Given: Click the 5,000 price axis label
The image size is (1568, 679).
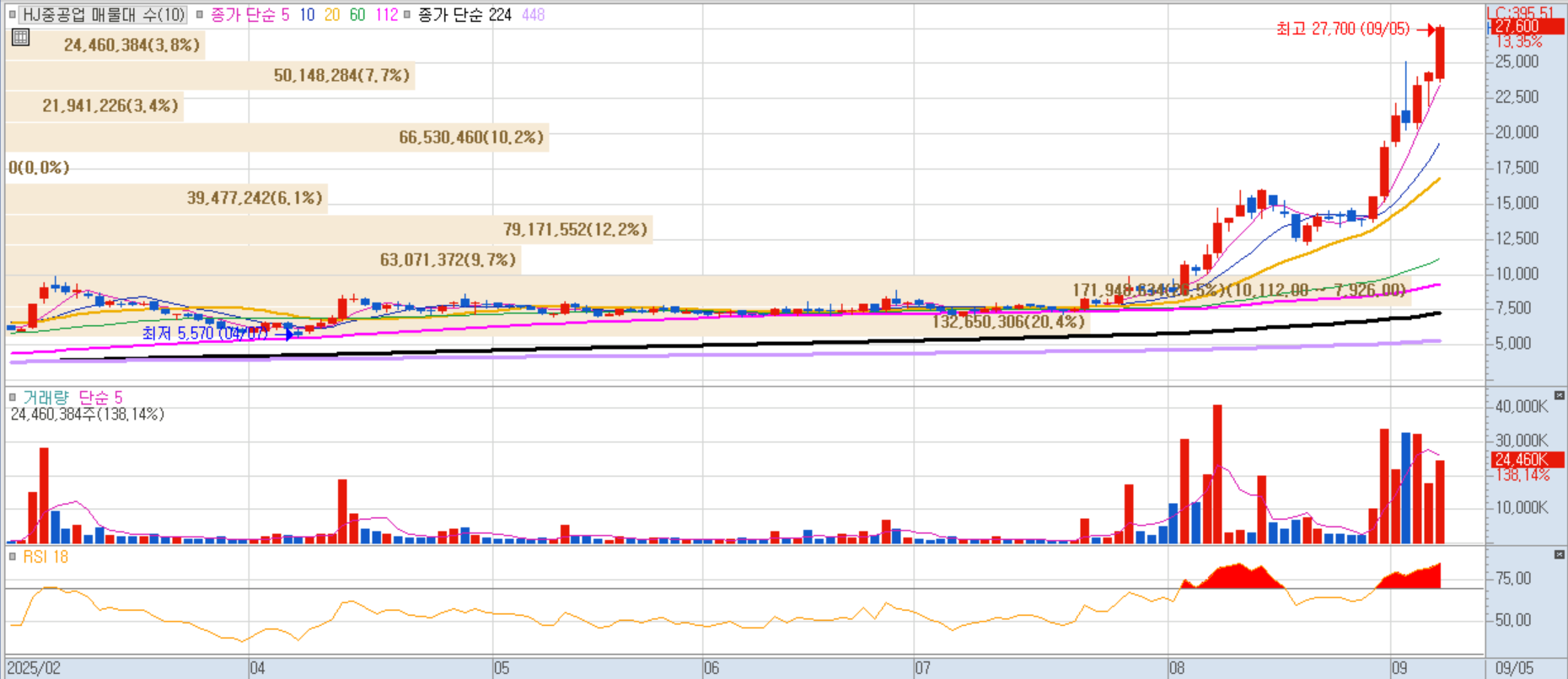Looking at the screenshot, I should click(1513, 344).
